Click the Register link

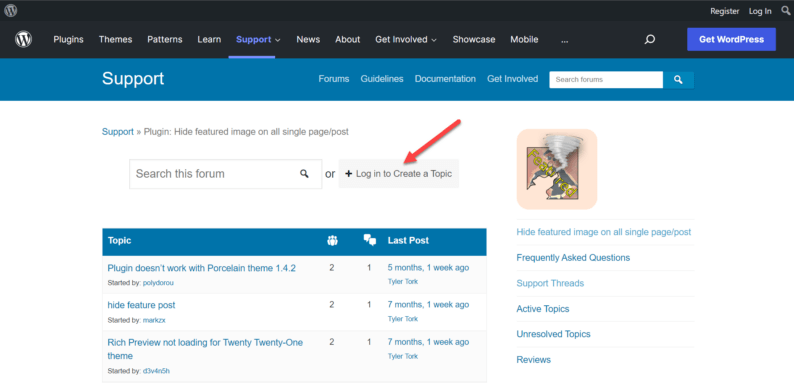pyautogui.click(x=725, y=11)
